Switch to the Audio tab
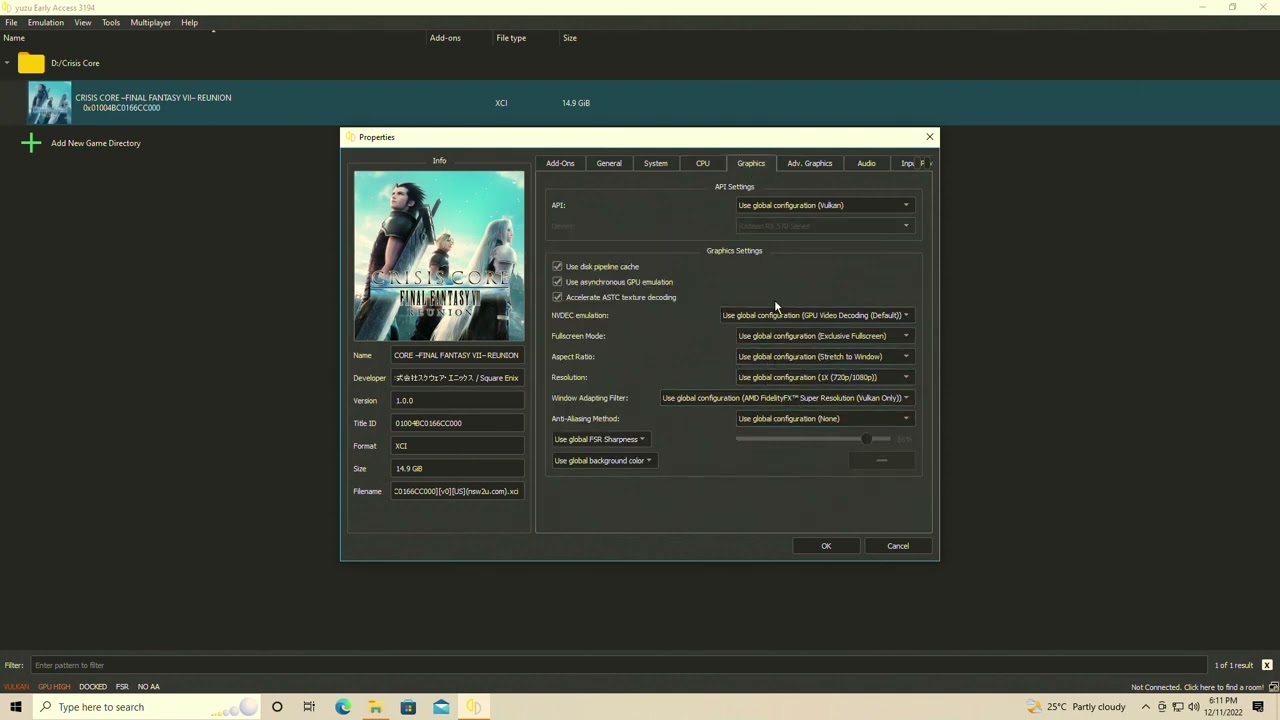This screenshot has width=1280, height=720. coord(866,163)
